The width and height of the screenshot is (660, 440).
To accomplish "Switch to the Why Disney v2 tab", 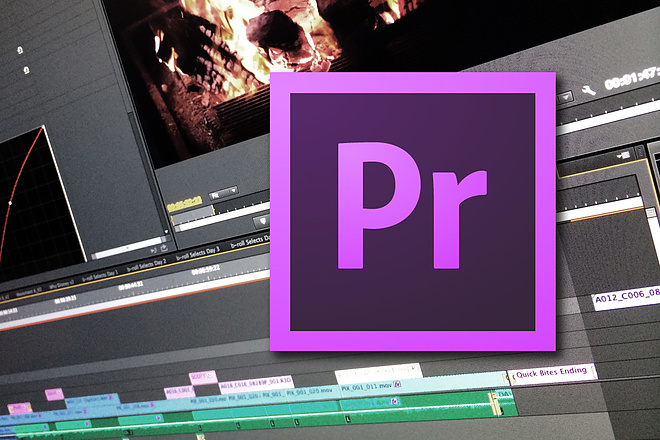I will pos(61,285).
